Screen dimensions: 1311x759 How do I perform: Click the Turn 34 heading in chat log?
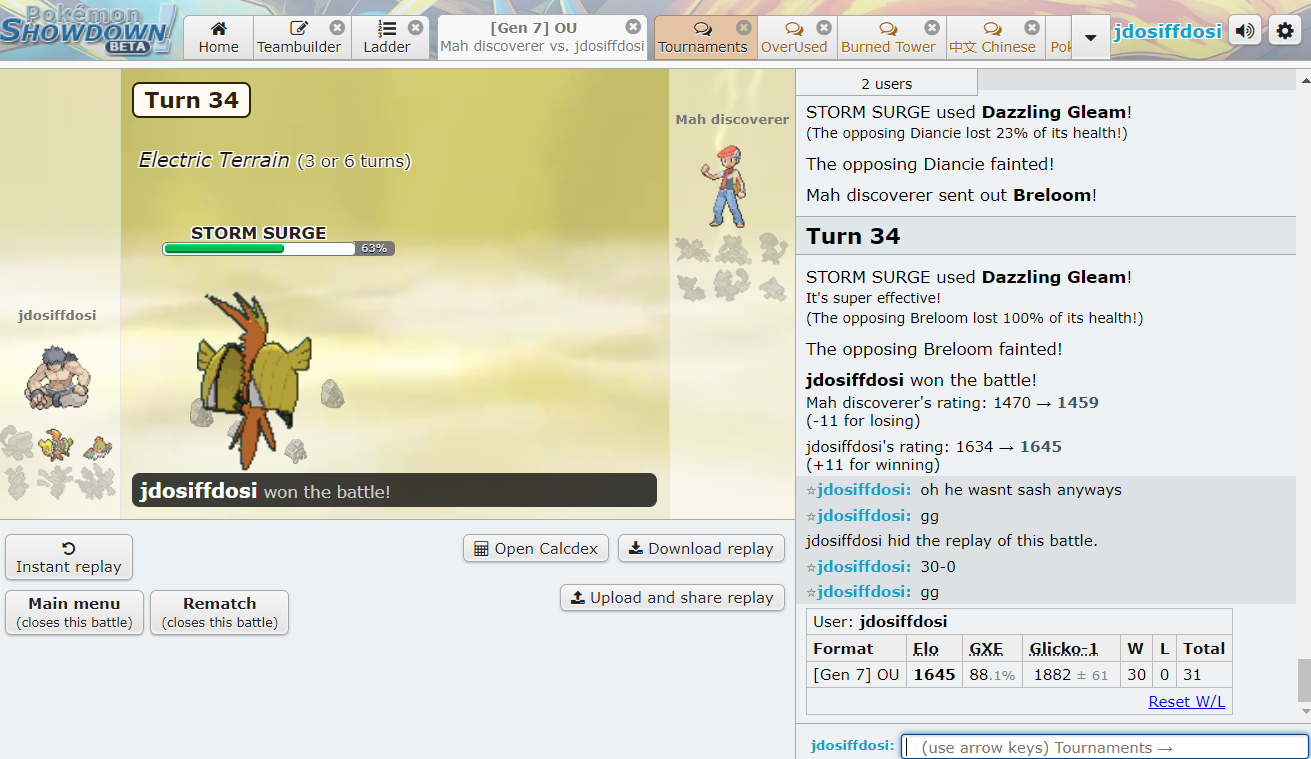pyautogui.click(x=853, y=236)
